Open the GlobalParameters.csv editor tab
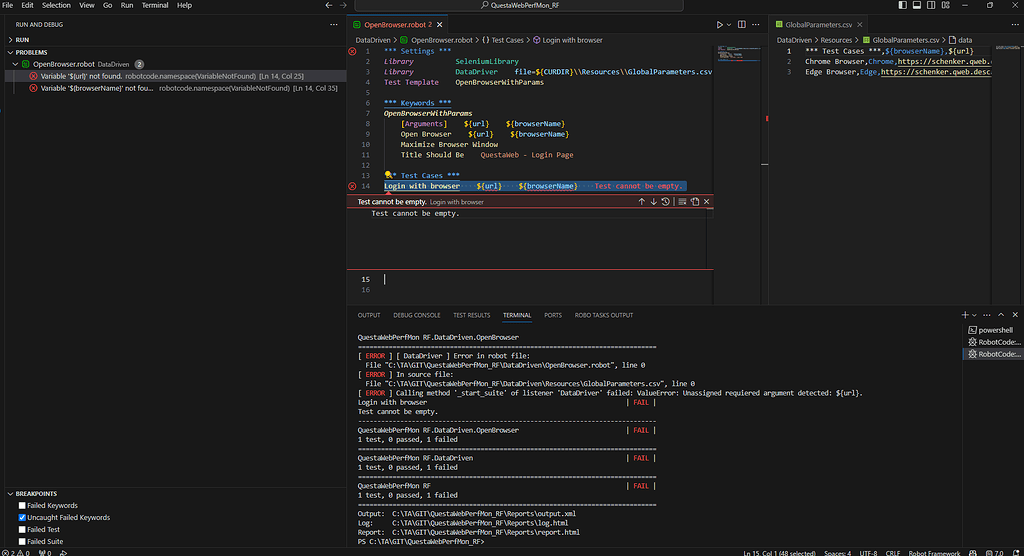Image resolution: width=1024 pixels, height=556 pixels. click(818, 24)
